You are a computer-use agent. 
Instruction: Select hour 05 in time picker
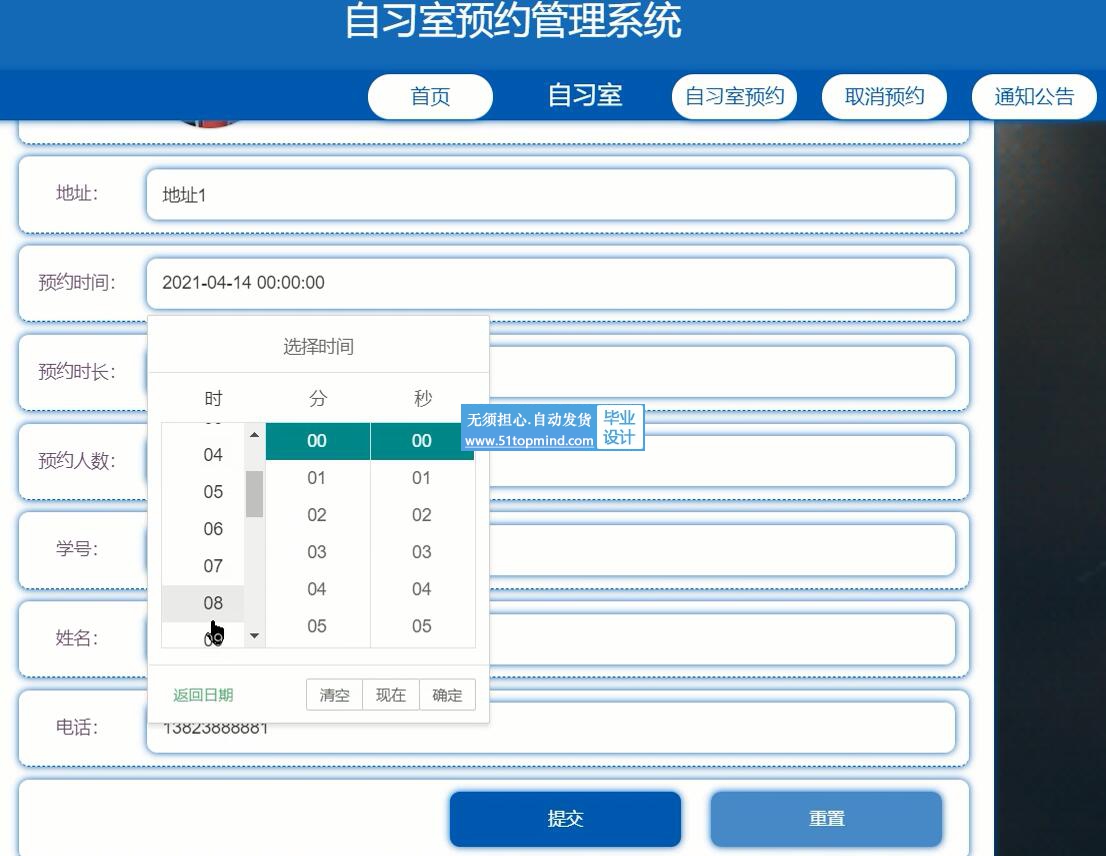click(x=203, y=491)
